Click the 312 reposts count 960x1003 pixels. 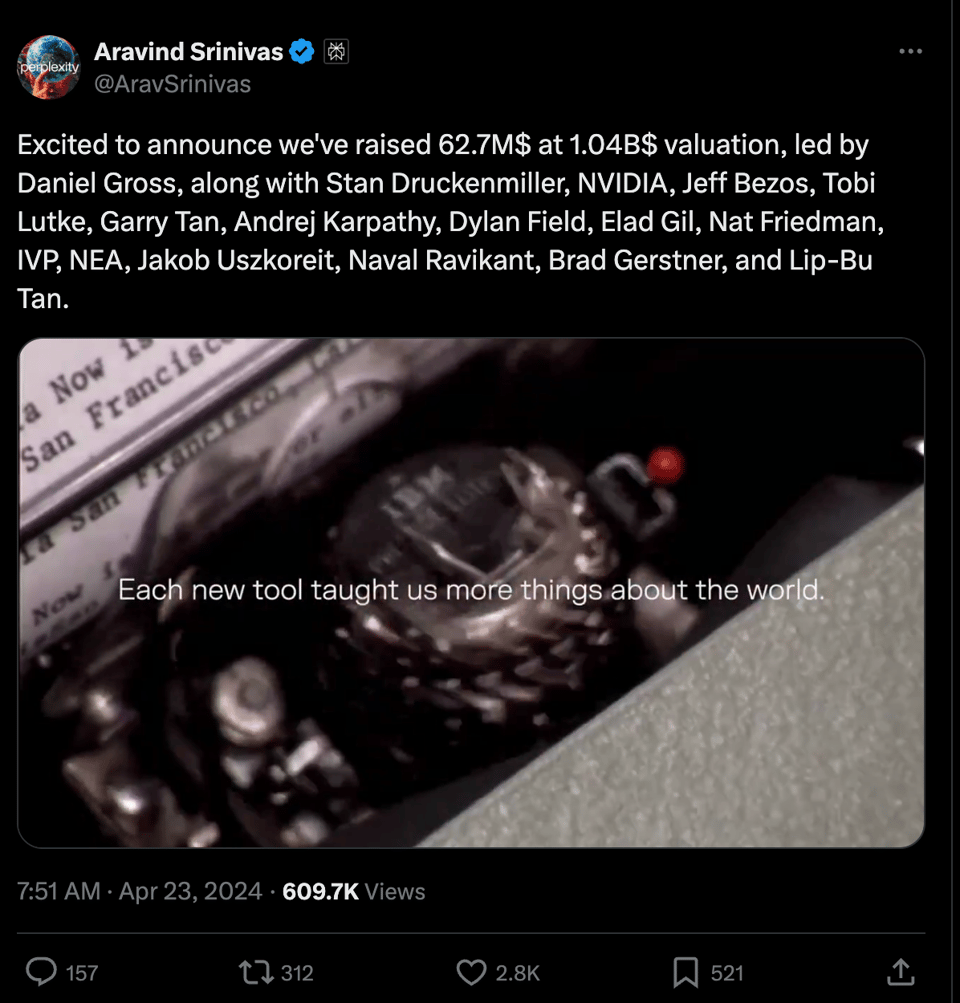297,973
